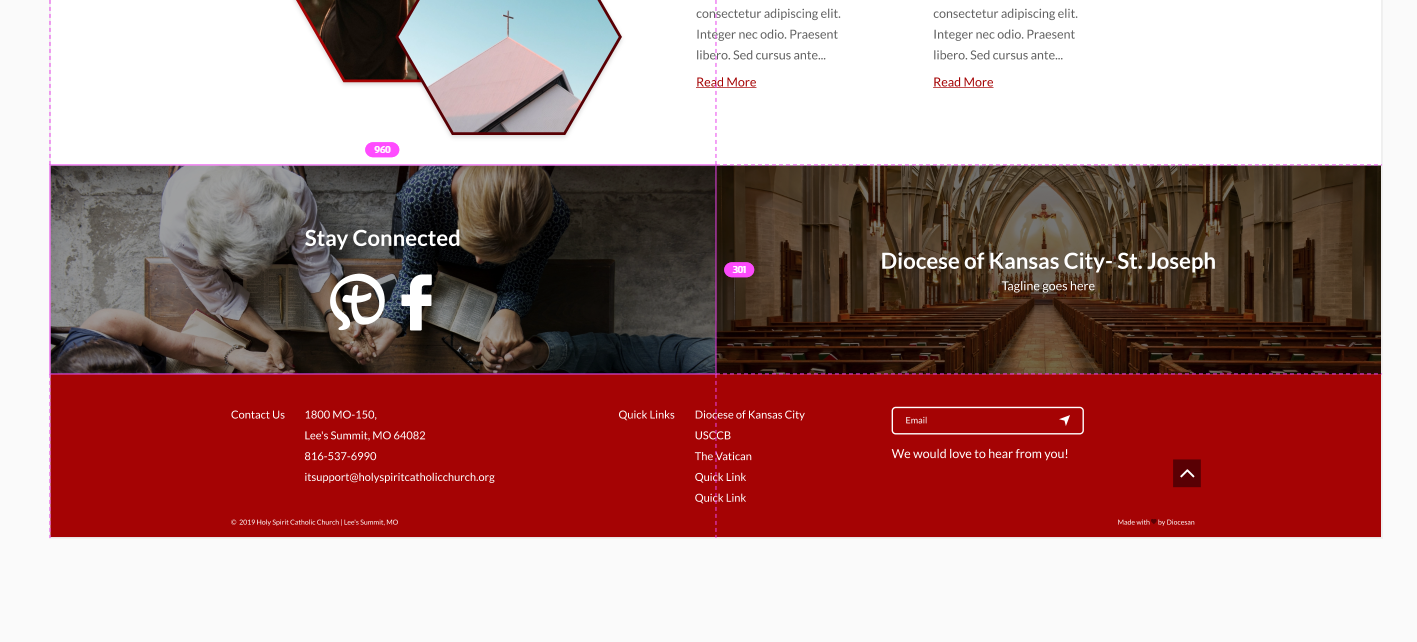1417x642 pixels.
Task: Visit The Vatican link in footer
Action: point(722,457)
